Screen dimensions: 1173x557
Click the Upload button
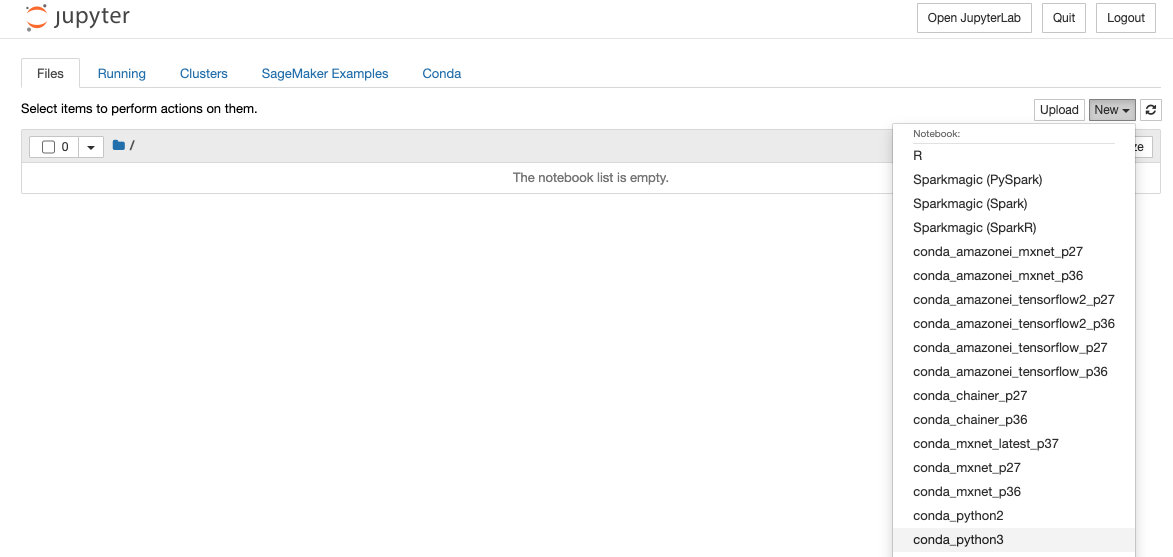(x=1059, y=110)
